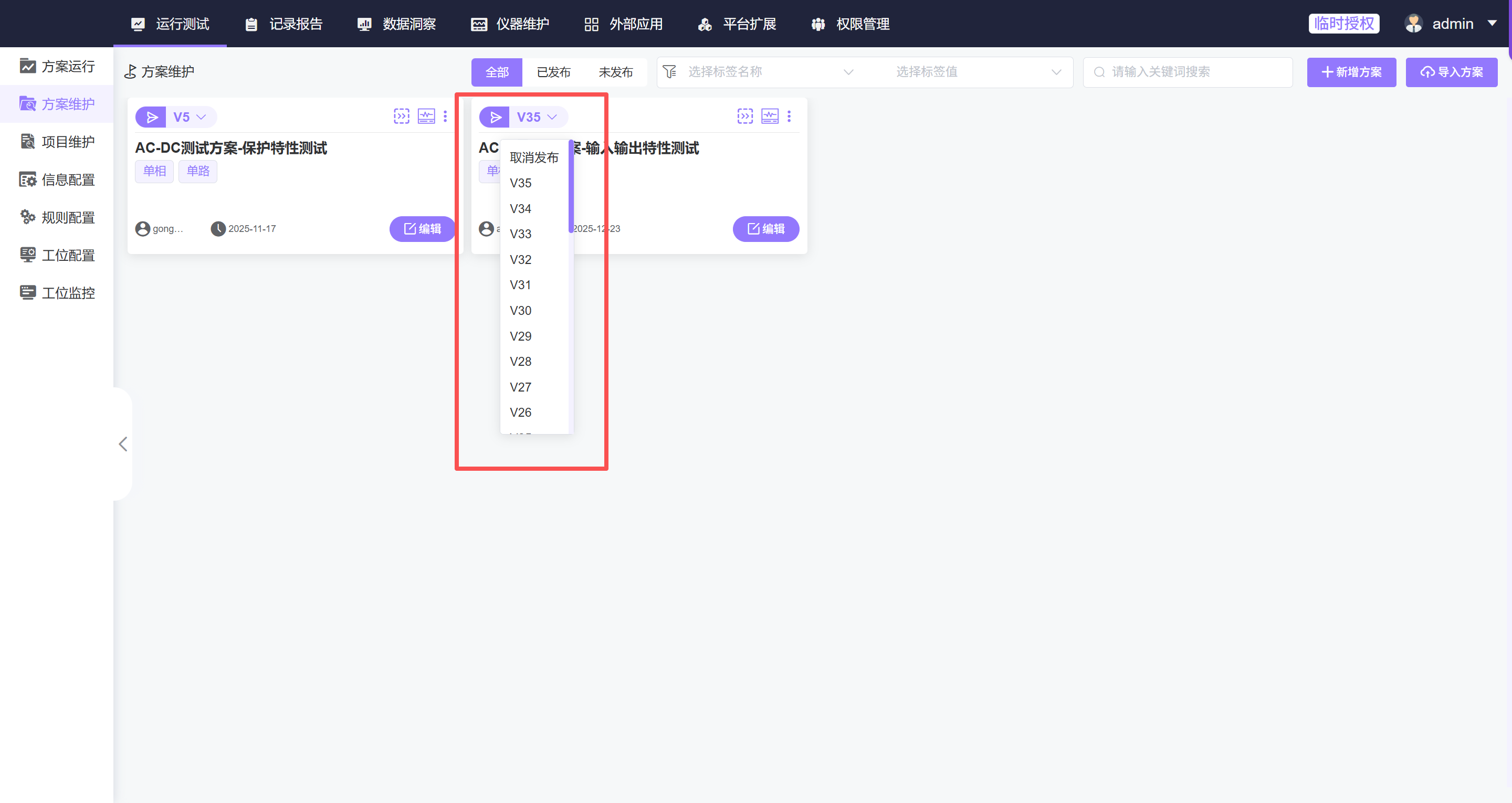This screenshot has width=1512, height=803.
Task: Click the version list scrollbar thumb
Action: pos(571,187)
